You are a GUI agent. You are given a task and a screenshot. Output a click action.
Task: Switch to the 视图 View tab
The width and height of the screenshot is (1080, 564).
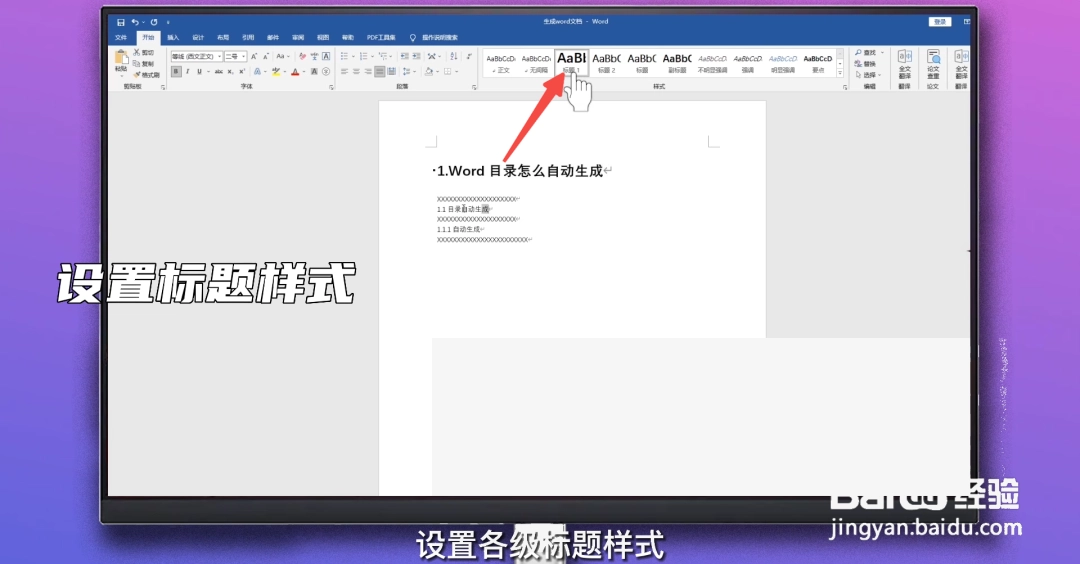coord(322,38)
